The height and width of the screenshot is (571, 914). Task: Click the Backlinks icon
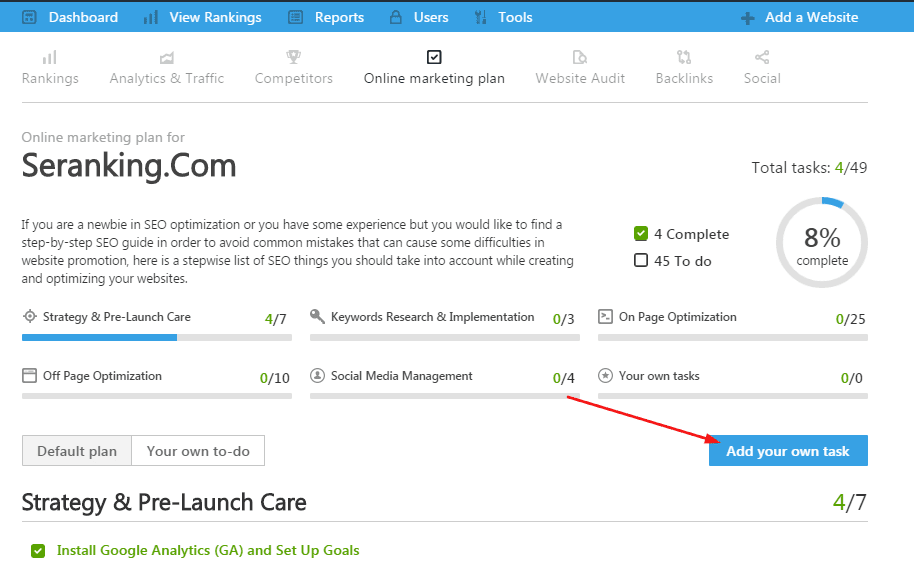coord(684,57)
